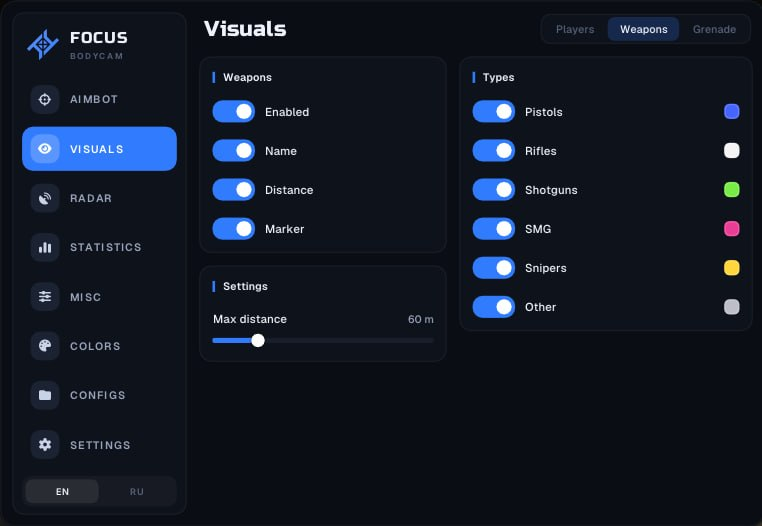The width and height of the screenshot is (762, 526).
Task: Open Colors via its palette icon
Action: [45, 346]
